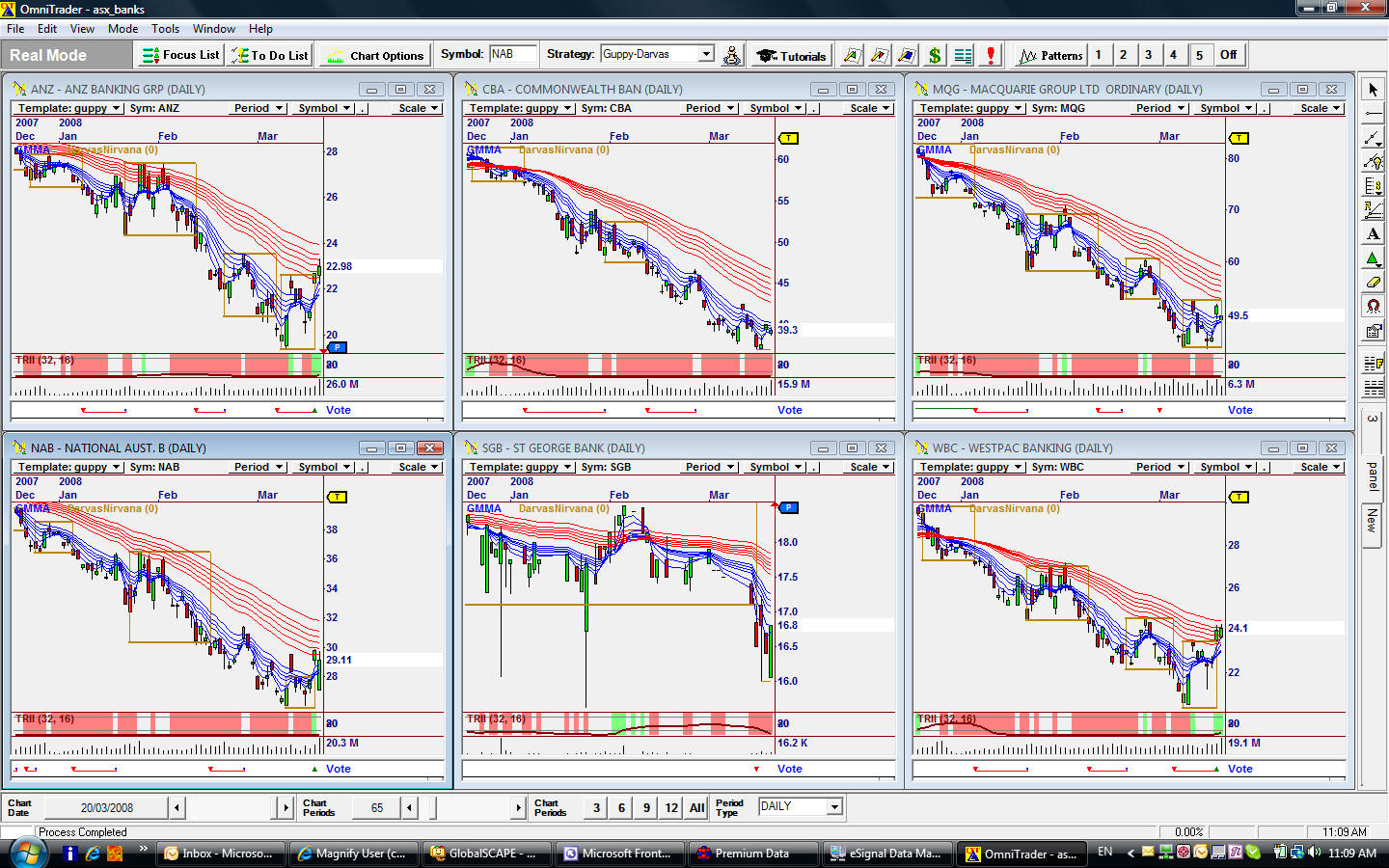Viewport: 1389px width, 868px height.
Task: Open the Mode menu
Action: click(123, 28)
